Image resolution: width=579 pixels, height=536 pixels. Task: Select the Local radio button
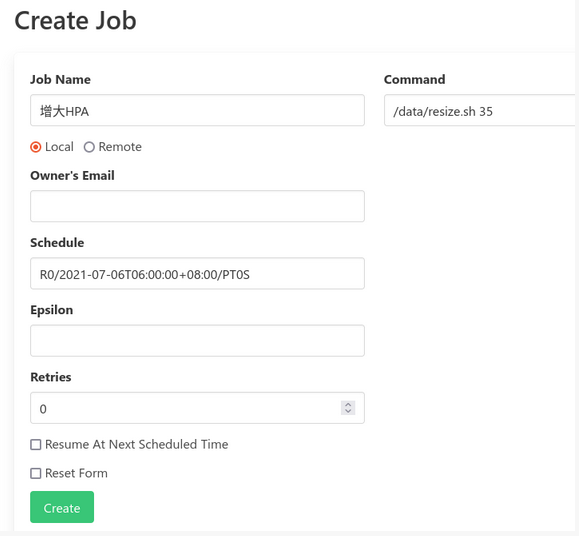click(35, 147)
